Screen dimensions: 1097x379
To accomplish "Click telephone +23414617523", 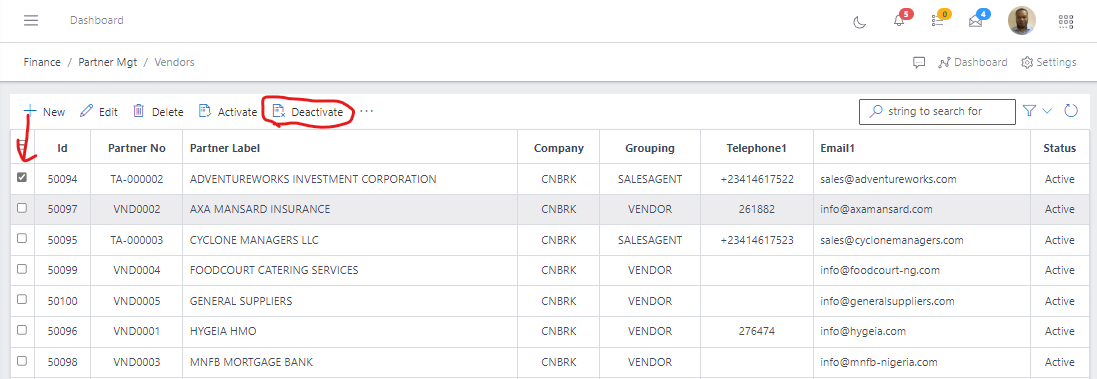I will point(756,240).
